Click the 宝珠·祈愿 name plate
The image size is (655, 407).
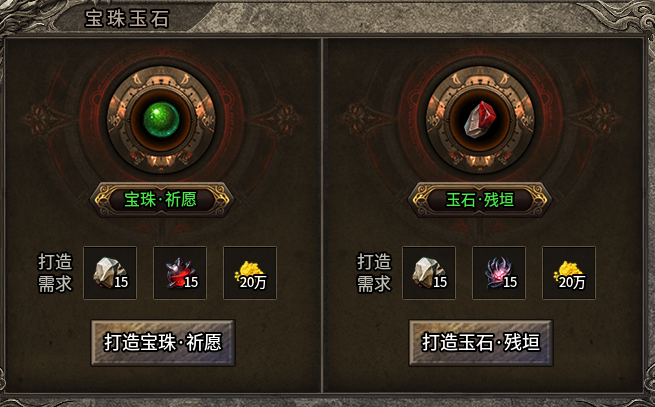tap(162, 200)
